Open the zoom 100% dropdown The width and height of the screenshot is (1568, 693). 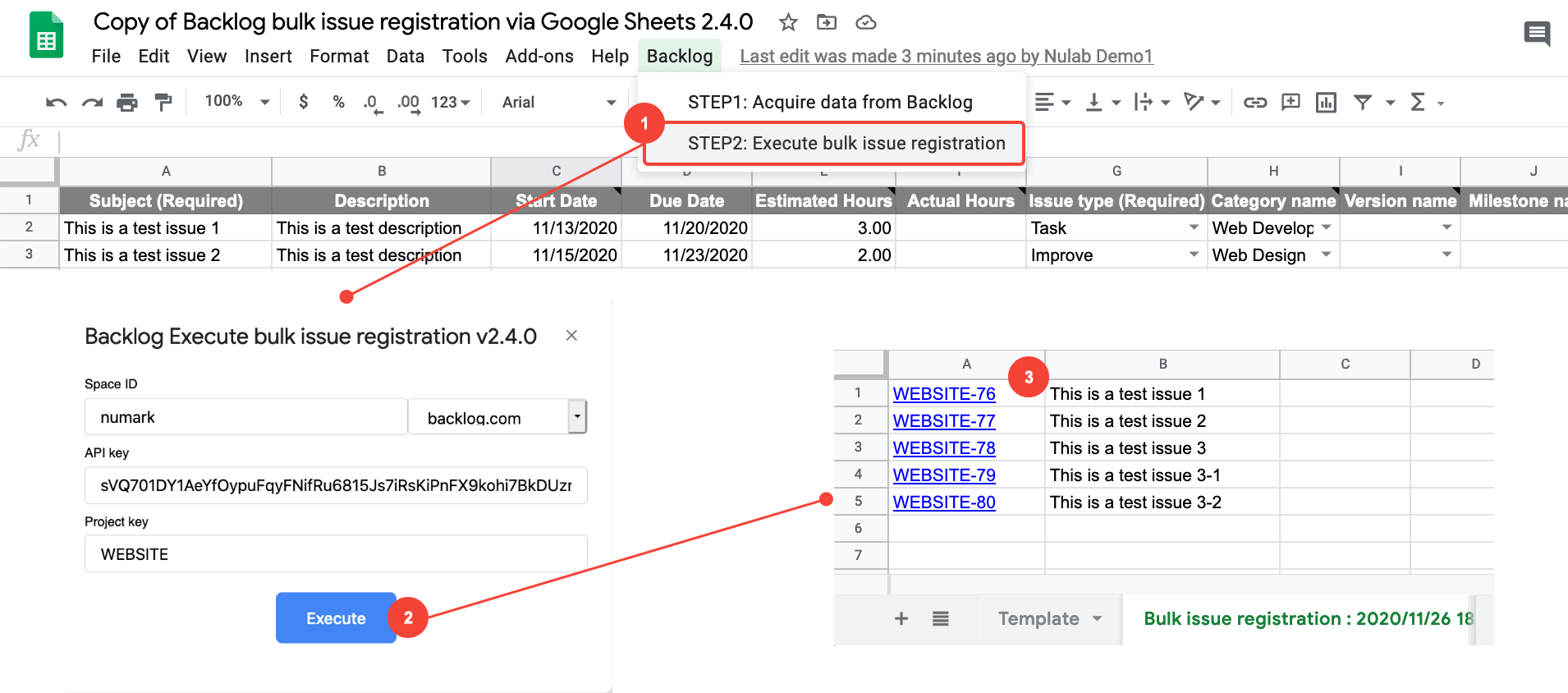click(x=237, y=102)
